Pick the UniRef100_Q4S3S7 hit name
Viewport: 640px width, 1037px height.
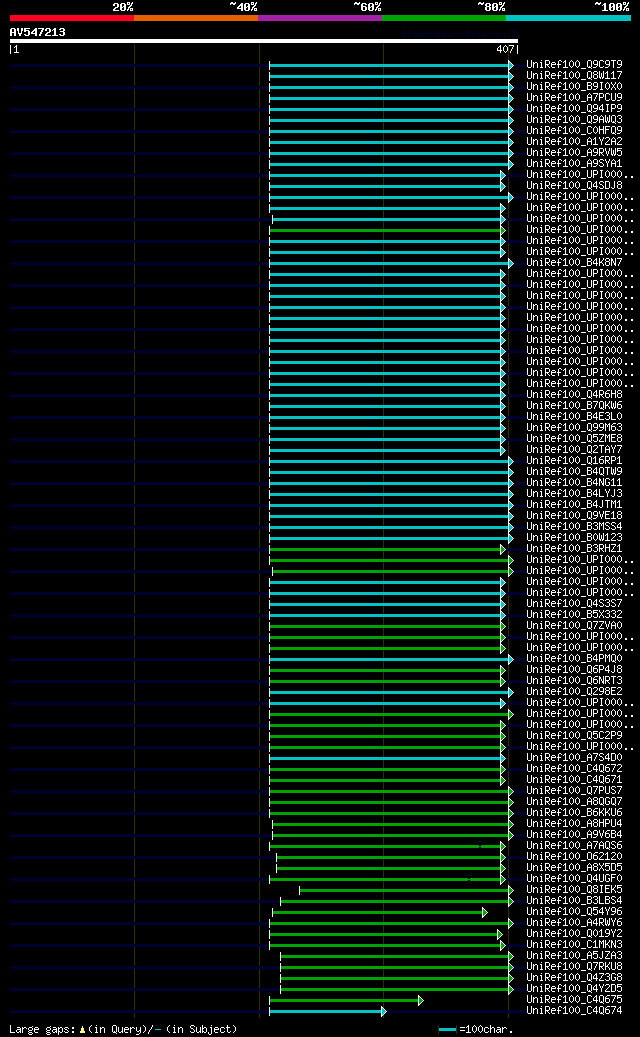[574, 604]
